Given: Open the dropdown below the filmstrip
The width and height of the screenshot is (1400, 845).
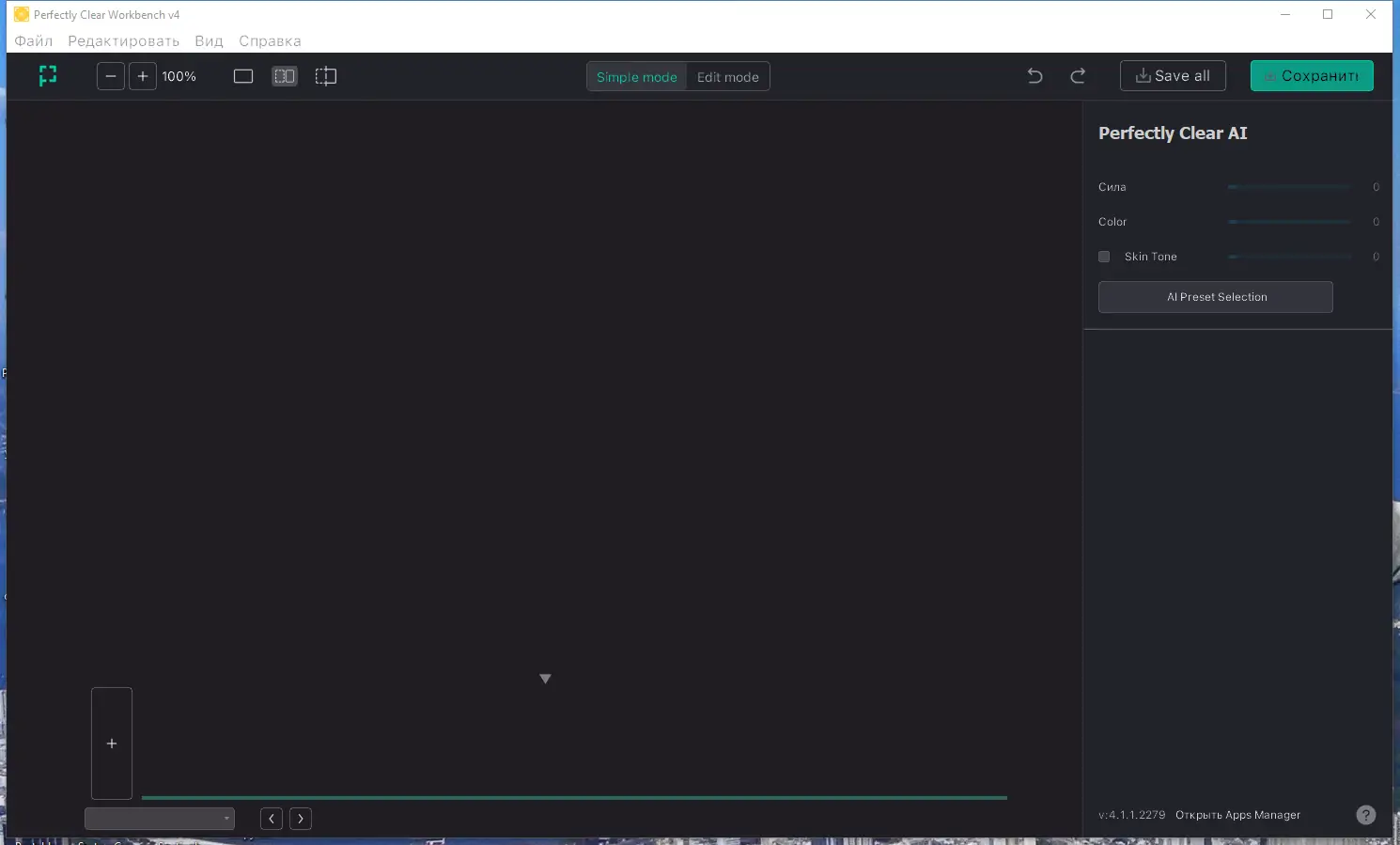Looking at the screenshot, I should [x=160, y=819].
